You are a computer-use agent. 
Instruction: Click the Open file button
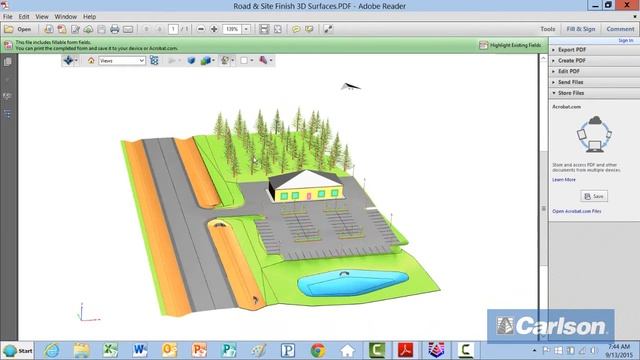[18, 29]
